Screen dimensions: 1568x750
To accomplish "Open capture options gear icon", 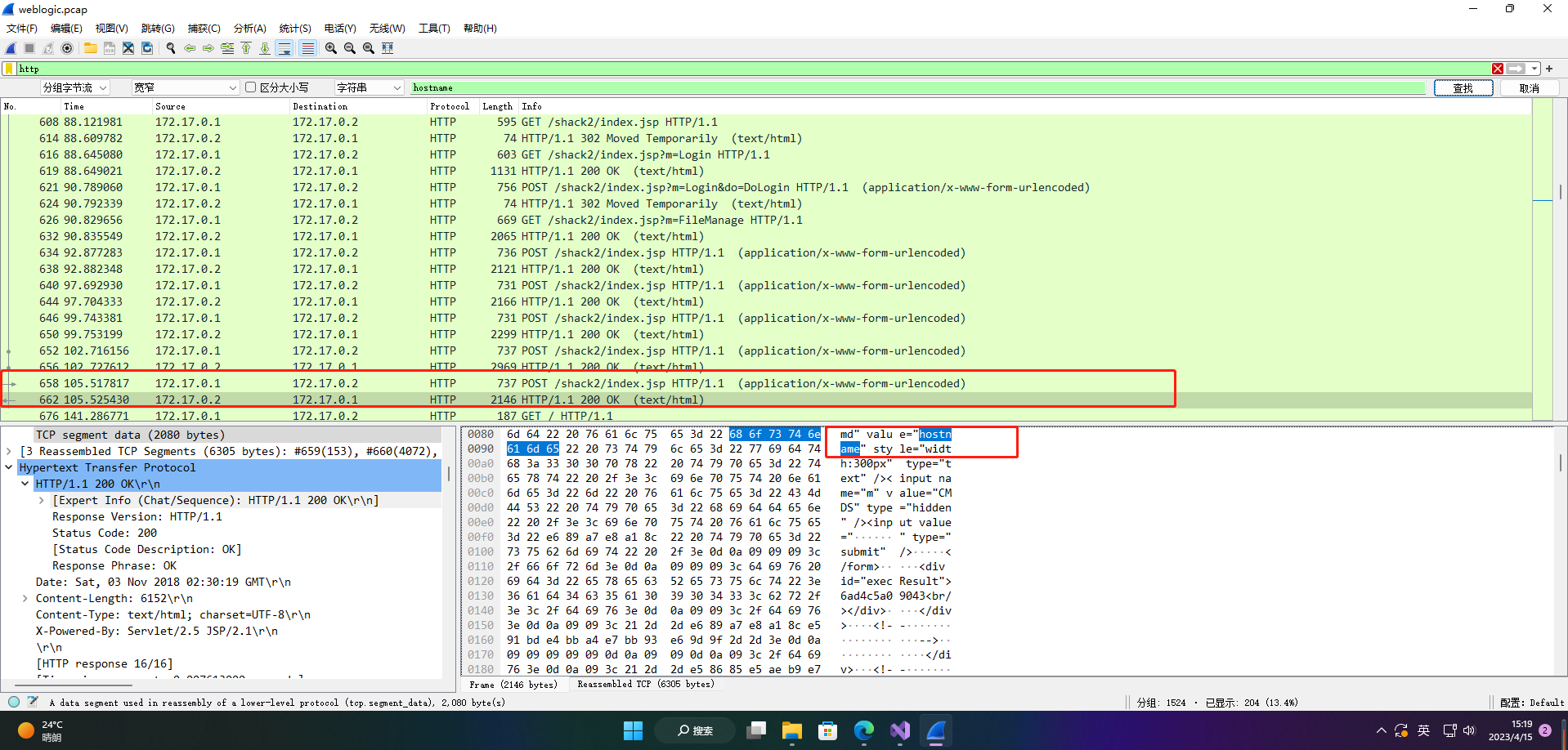I will click(x=67, y=48).
